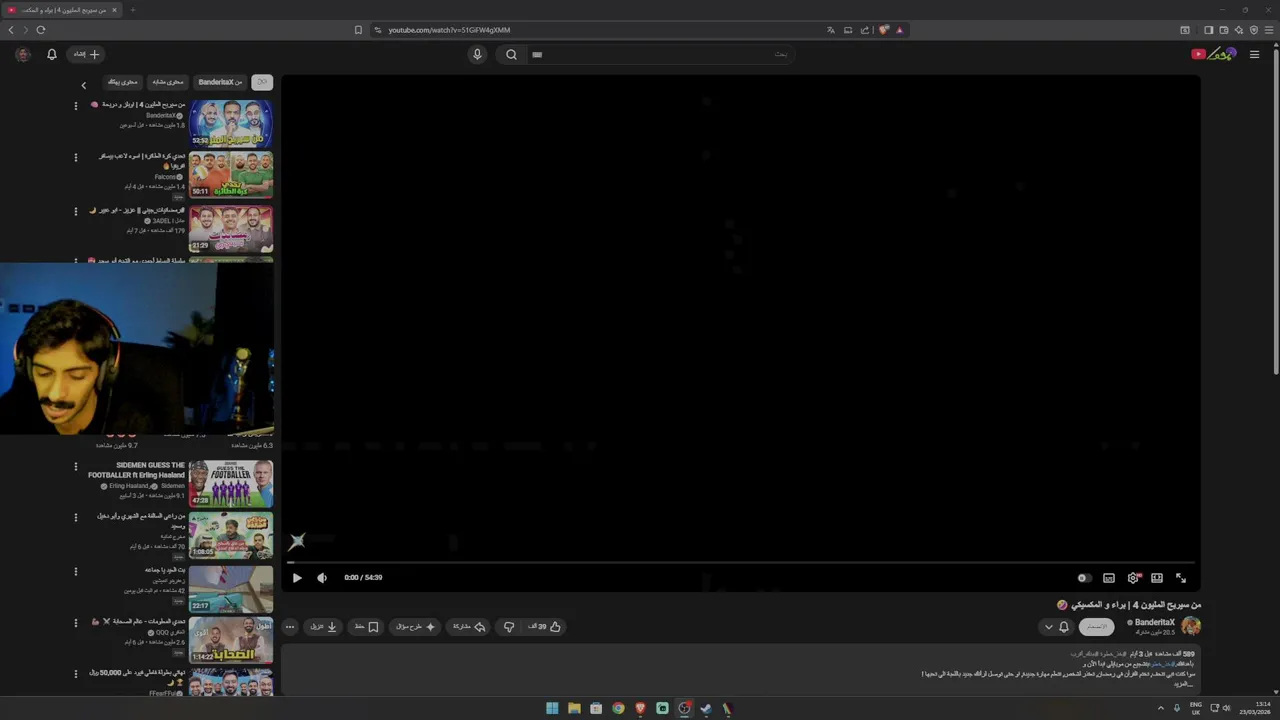Image resolution: width=1280 pixels, height=720 pixels.
Task: Open the Windows Start button in the taskbar
Action: click(x=552, y=708)
